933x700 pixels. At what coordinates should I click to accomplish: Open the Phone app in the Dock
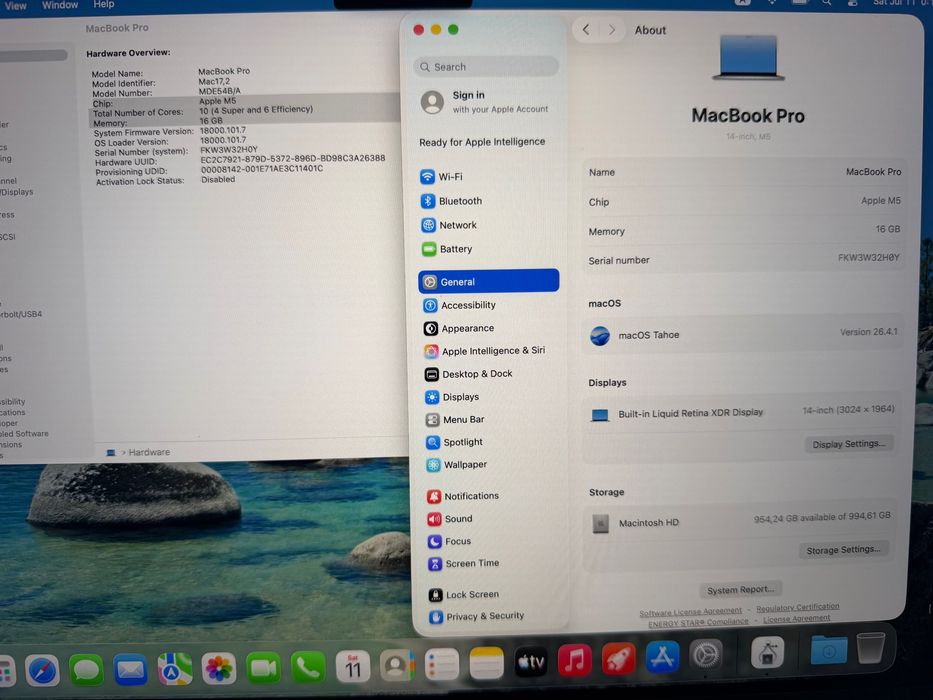click(308, 668)
